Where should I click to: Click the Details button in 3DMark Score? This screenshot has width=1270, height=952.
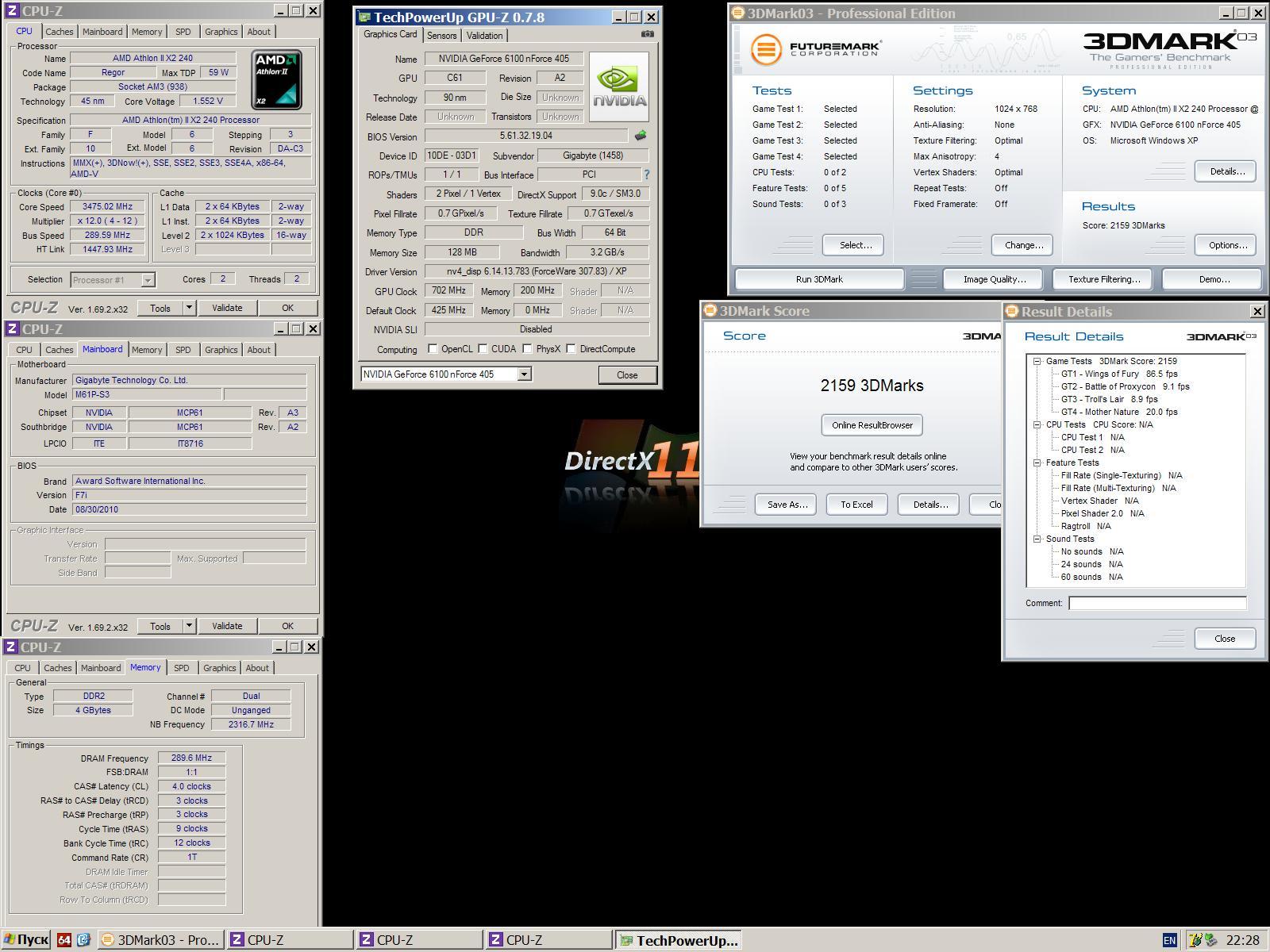click(929, 505)
